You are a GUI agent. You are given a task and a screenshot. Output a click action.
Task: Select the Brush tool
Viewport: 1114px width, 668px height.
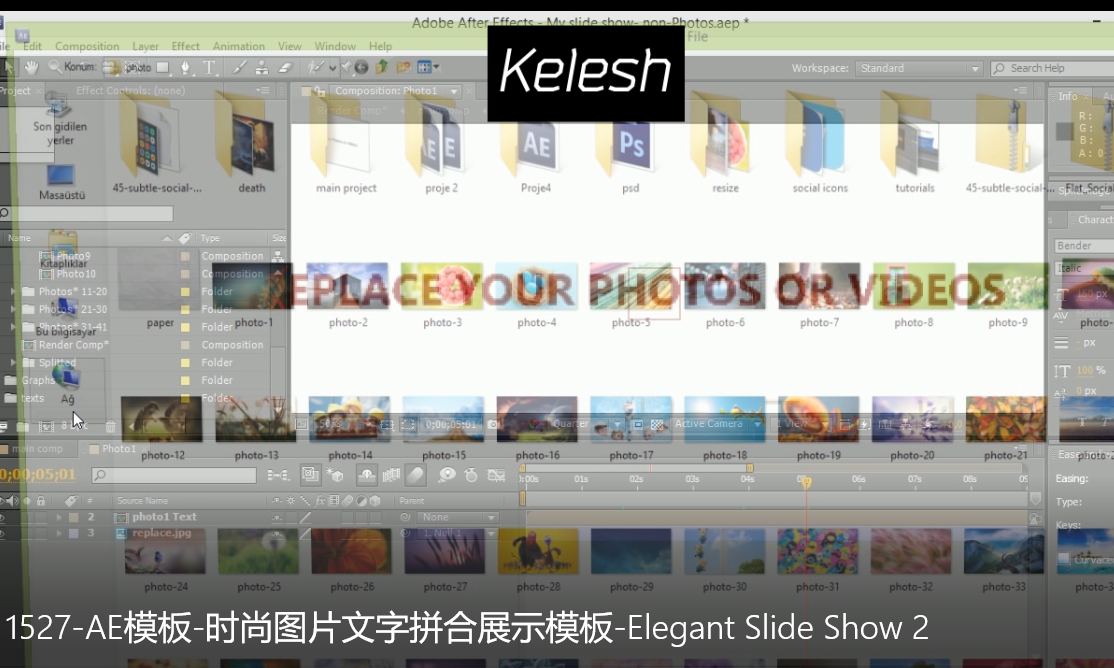(240, 68)
